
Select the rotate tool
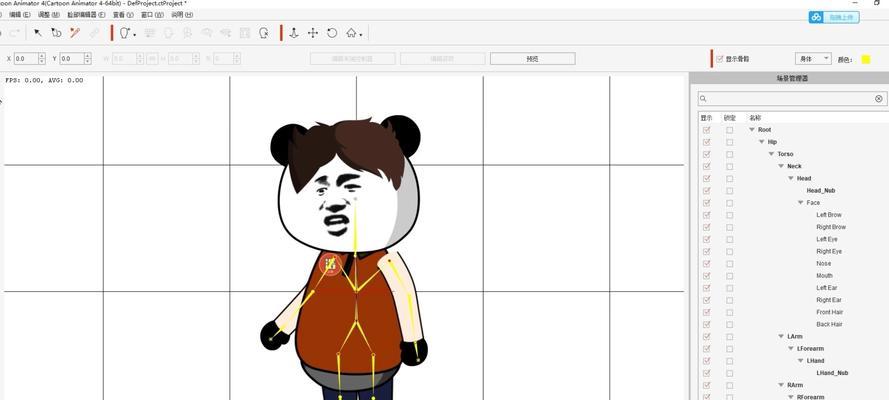[332, 33]
